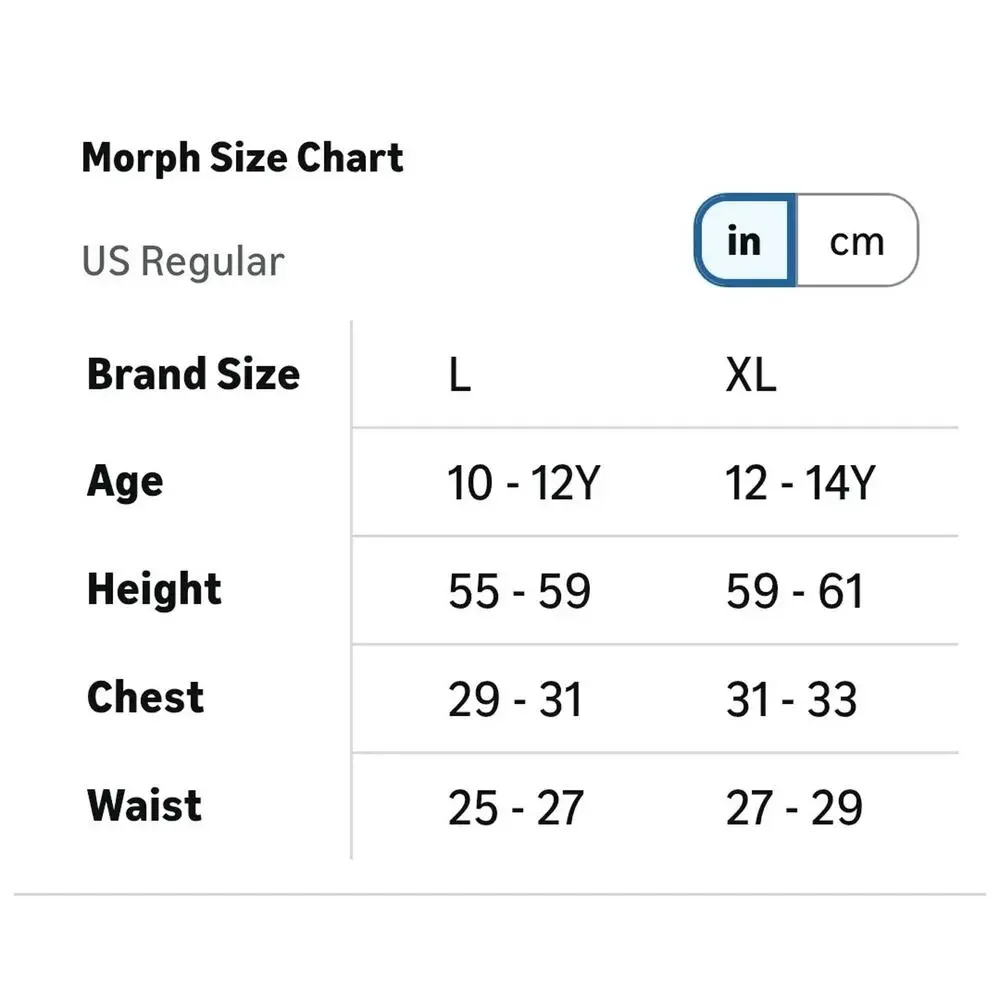Select the in unit toggle

coord(745,240)
